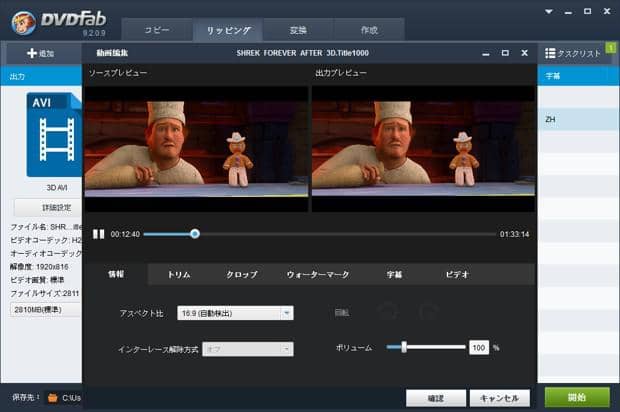The width and height of the screenshot is (620, 412).
Task: Open the aspect ratio dropdown
Action: click(235, 313)
